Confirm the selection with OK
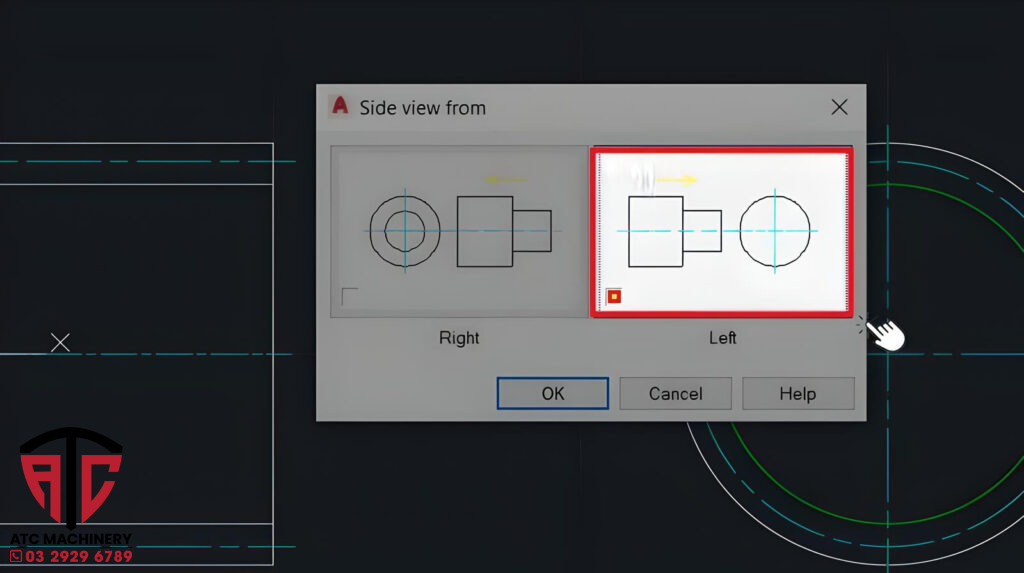 point(552,393)
